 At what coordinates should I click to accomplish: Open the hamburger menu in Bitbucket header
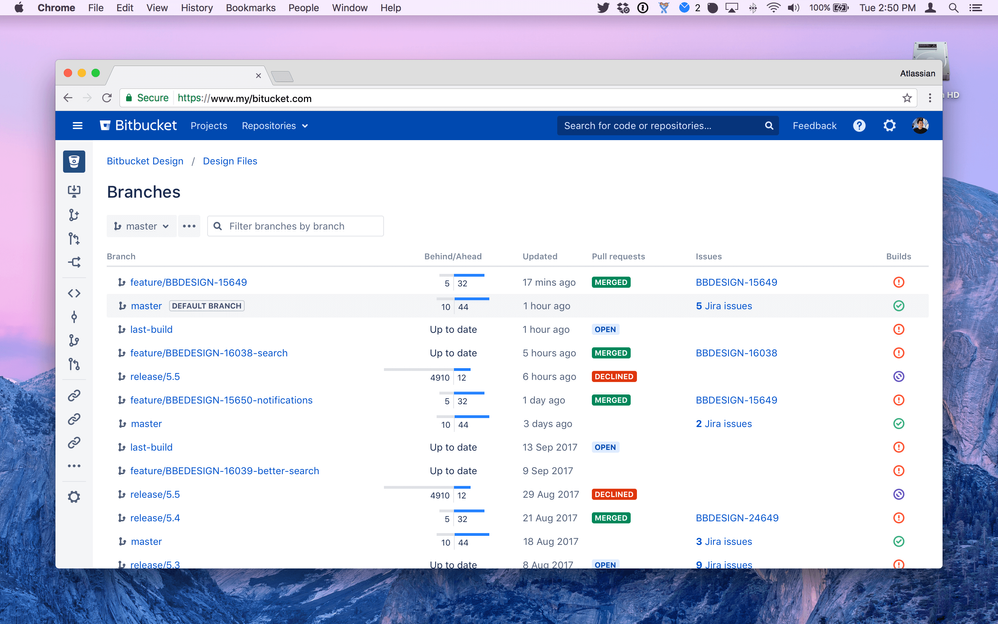coord(77,126)
